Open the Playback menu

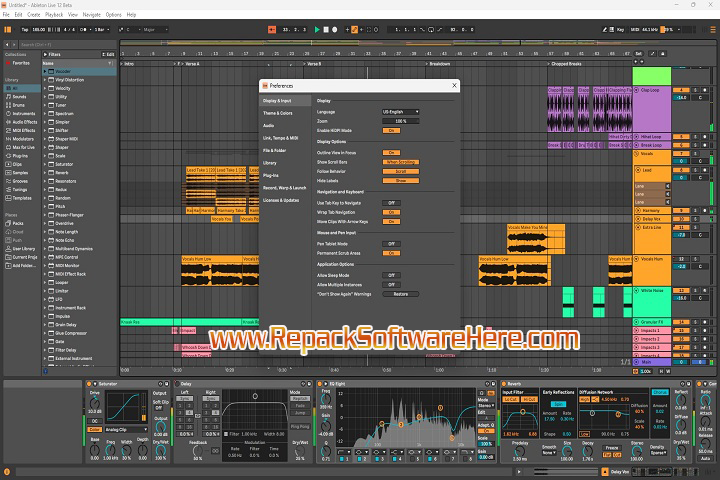pos(54,15)
